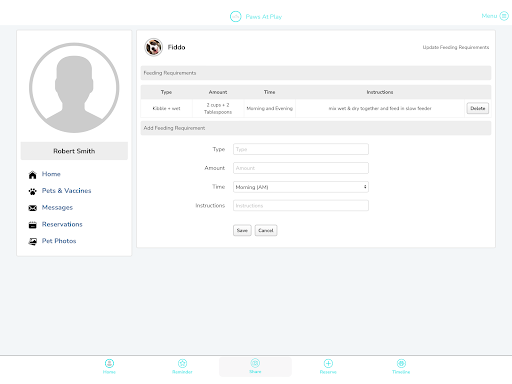Click the Paws At Play title text
The height and width of the screenshot is (384, 512).
(x=264, y=17)
